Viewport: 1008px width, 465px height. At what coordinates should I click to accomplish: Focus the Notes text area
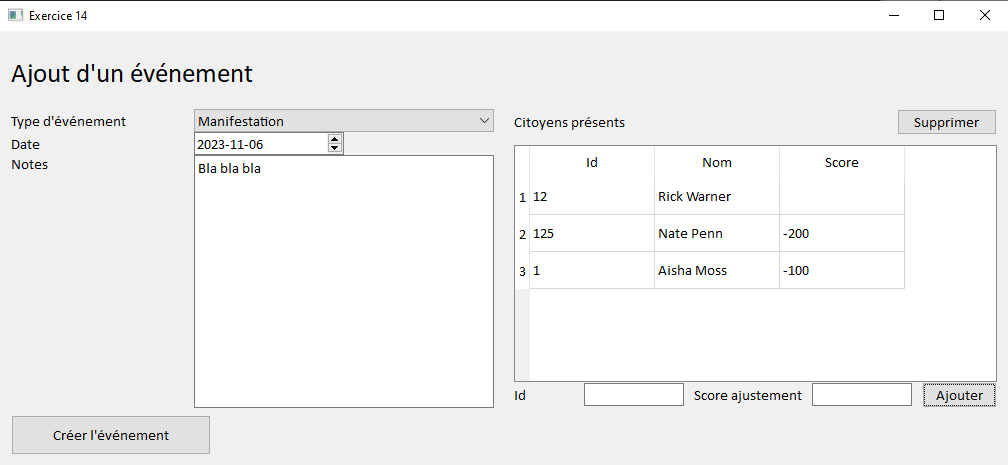coord(344,281)
